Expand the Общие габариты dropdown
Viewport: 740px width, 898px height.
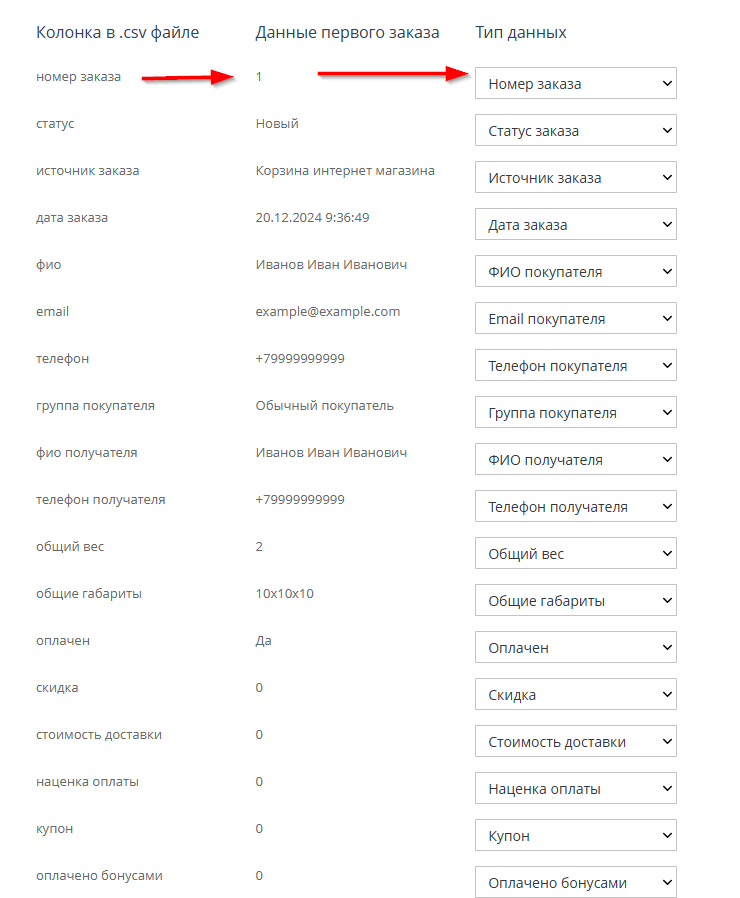pos(575,601)
